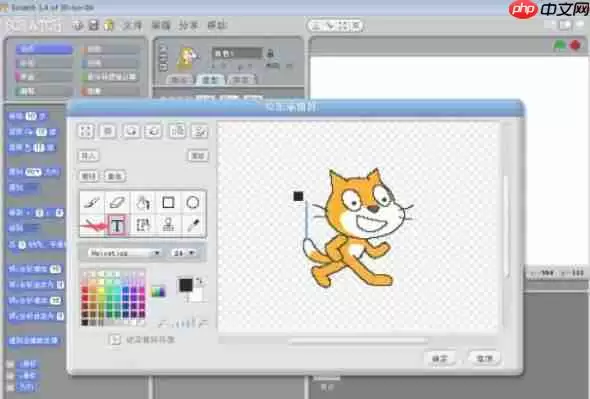590x399 pixels.
Task: Click the swap colors arrow icon
Action: coord(199,280)
